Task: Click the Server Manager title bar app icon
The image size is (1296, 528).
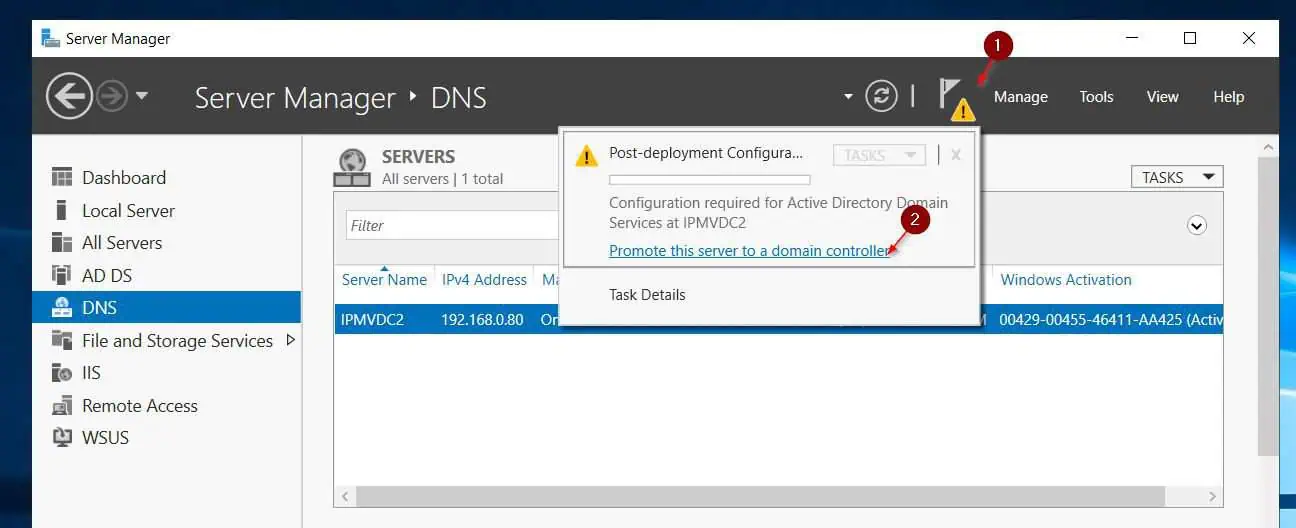Action: (50, 38)
